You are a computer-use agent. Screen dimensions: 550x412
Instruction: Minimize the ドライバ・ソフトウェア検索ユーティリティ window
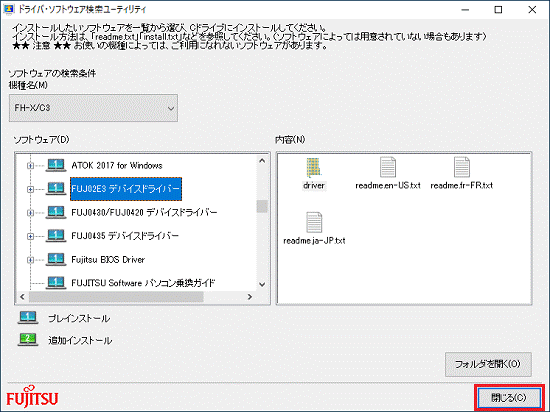pos(465,10)
